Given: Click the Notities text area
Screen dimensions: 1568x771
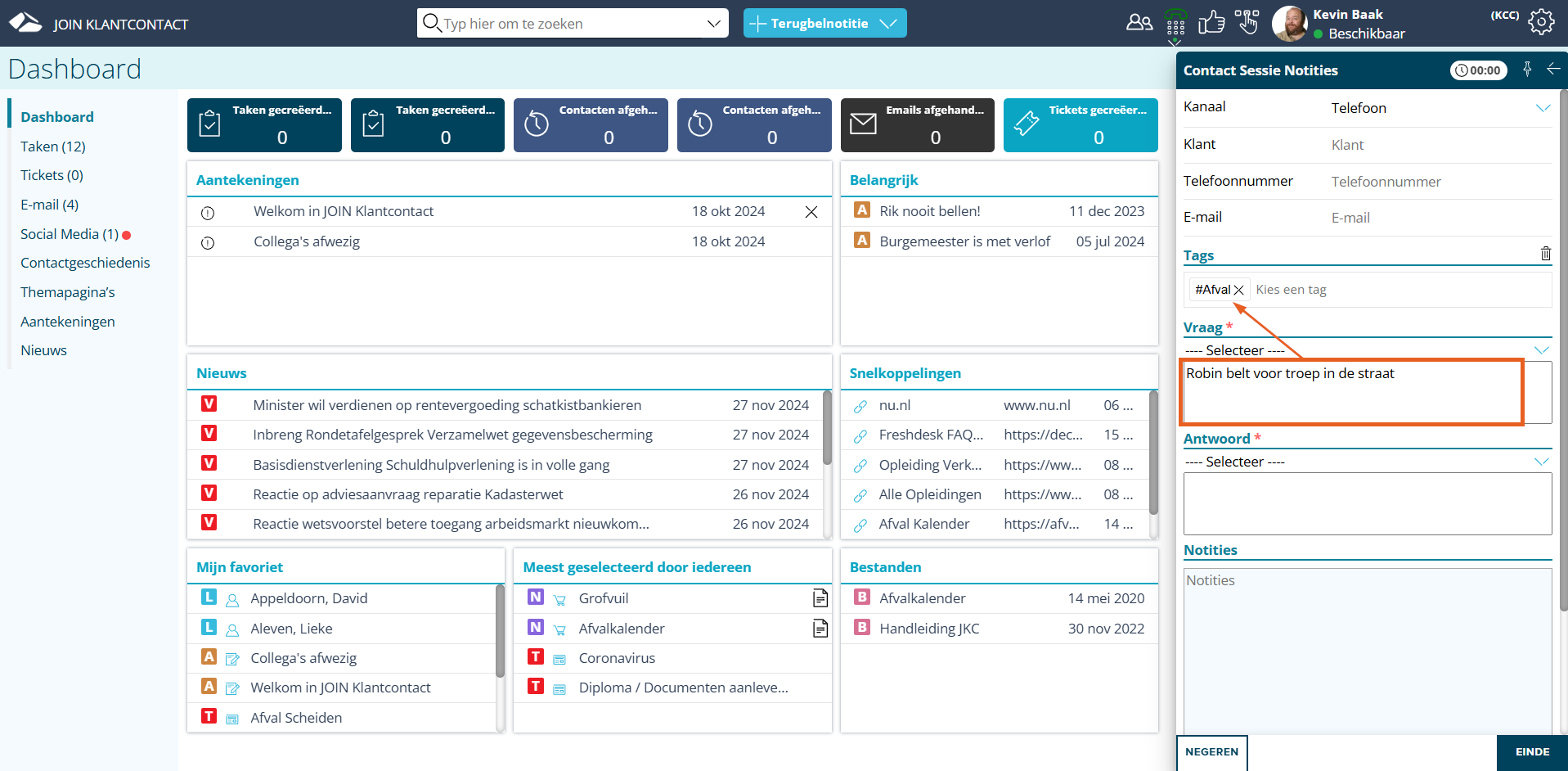Looking at the screenshot, I should [1367, 652].
